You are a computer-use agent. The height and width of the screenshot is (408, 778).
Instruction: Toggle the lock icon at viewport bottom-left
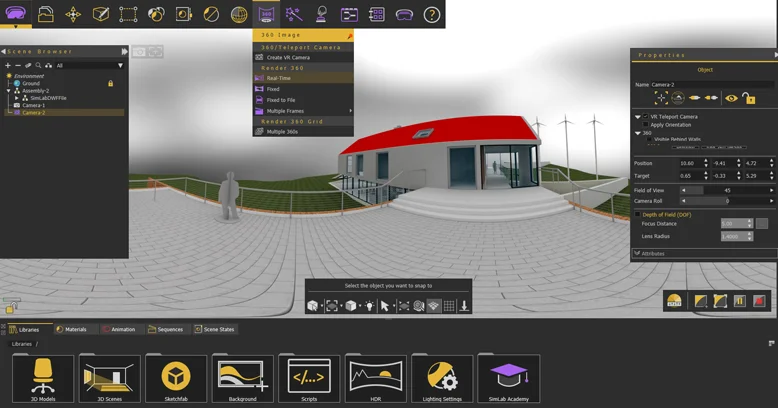(x=10, y=306)
